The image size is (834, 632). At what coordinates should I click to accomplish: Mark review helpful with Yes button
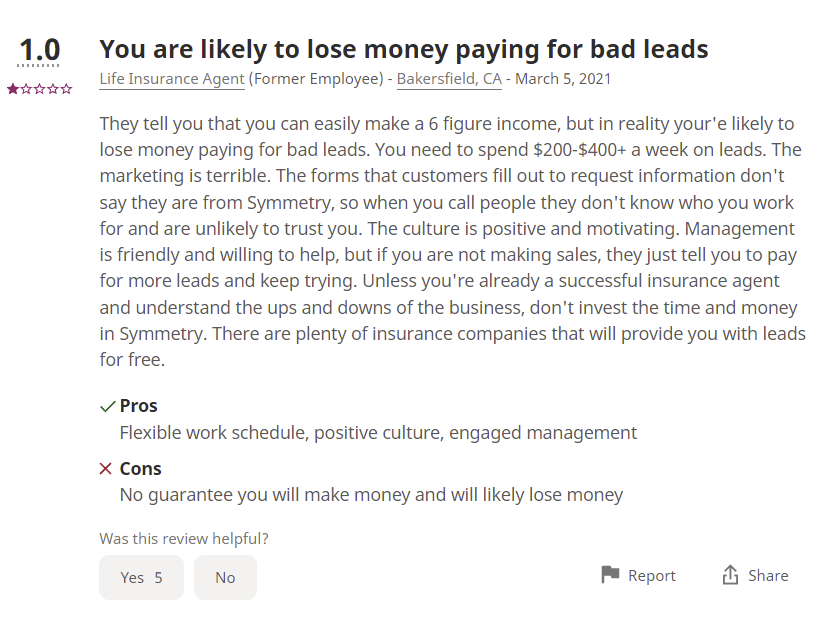coord(141,577)
